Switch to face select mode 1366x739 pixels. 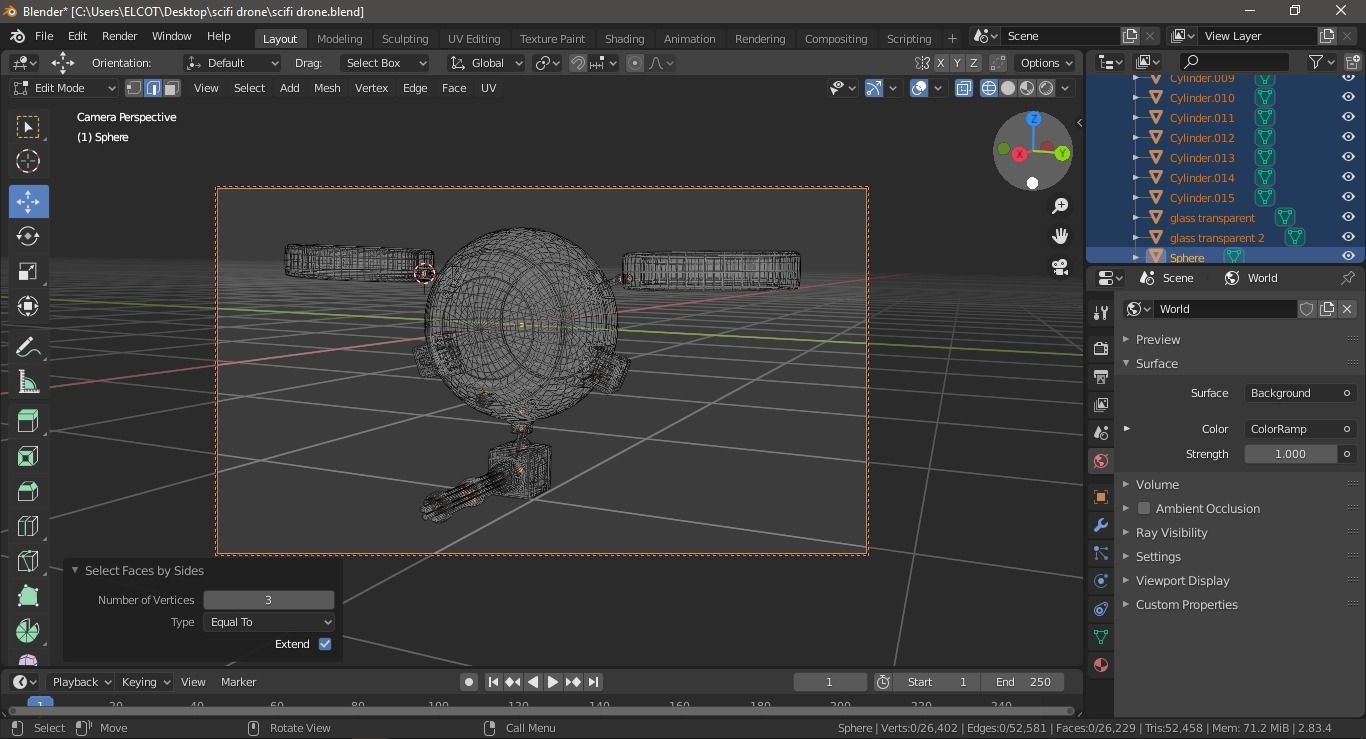[171, 88]
